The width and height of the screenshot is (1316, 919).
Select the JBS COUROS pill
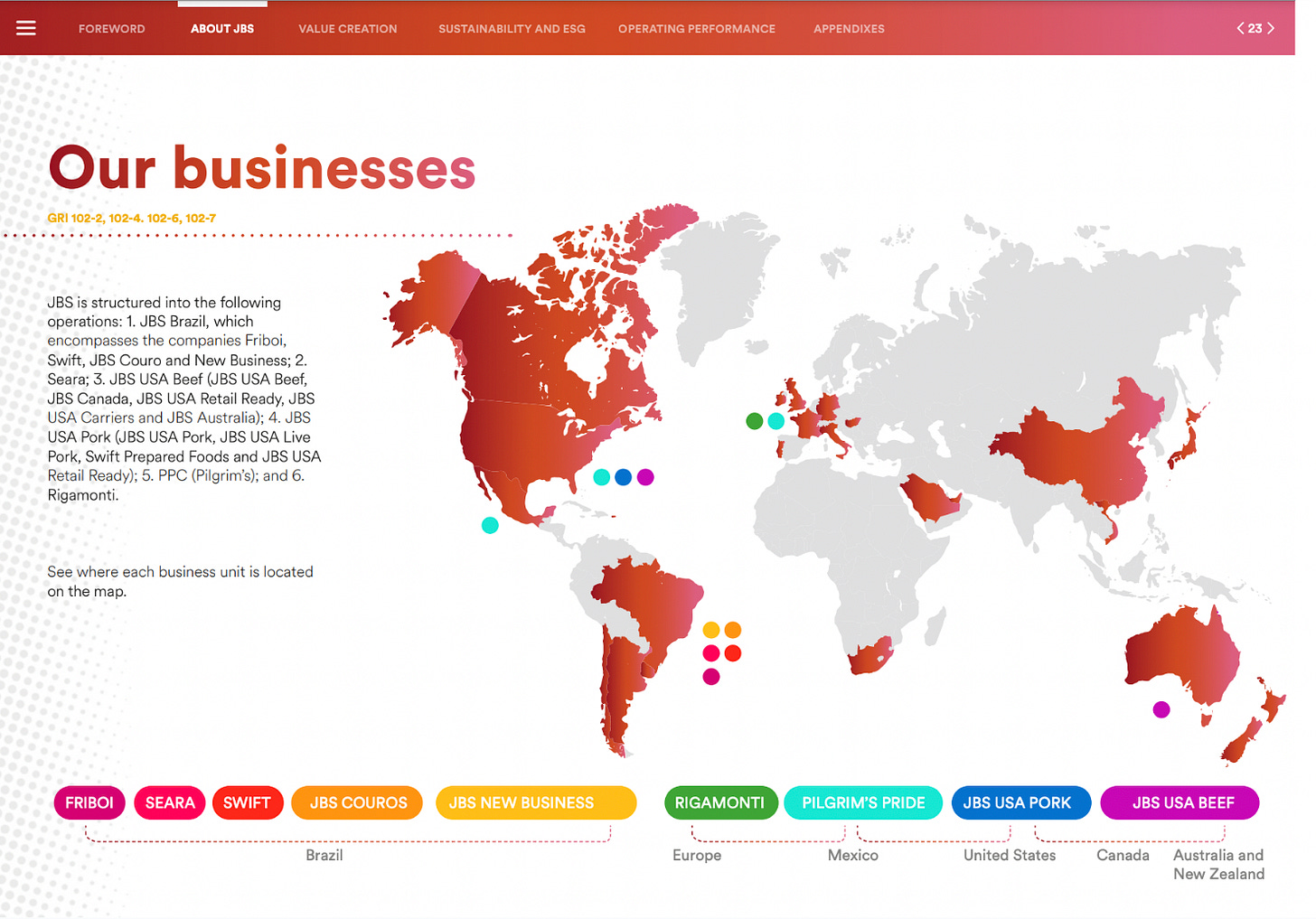(x=358, y=802)
